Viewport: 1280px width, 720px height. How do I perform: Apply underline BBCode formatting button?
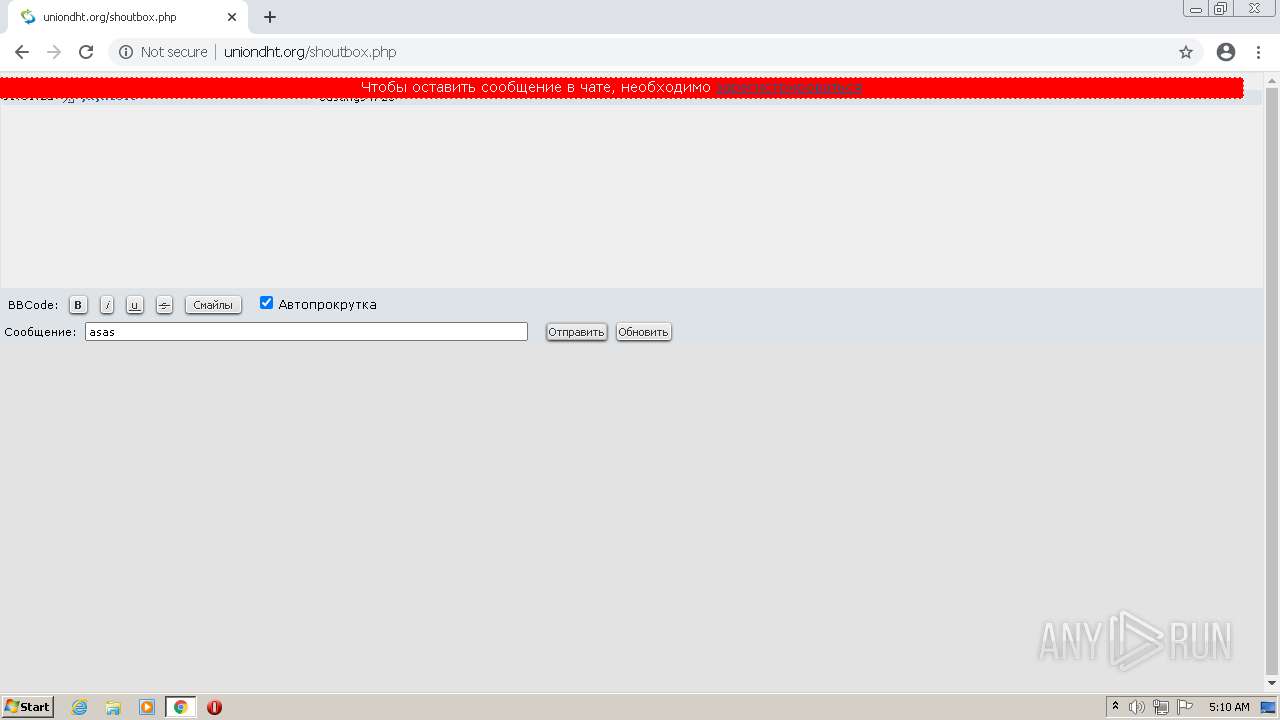click(135, 305)
